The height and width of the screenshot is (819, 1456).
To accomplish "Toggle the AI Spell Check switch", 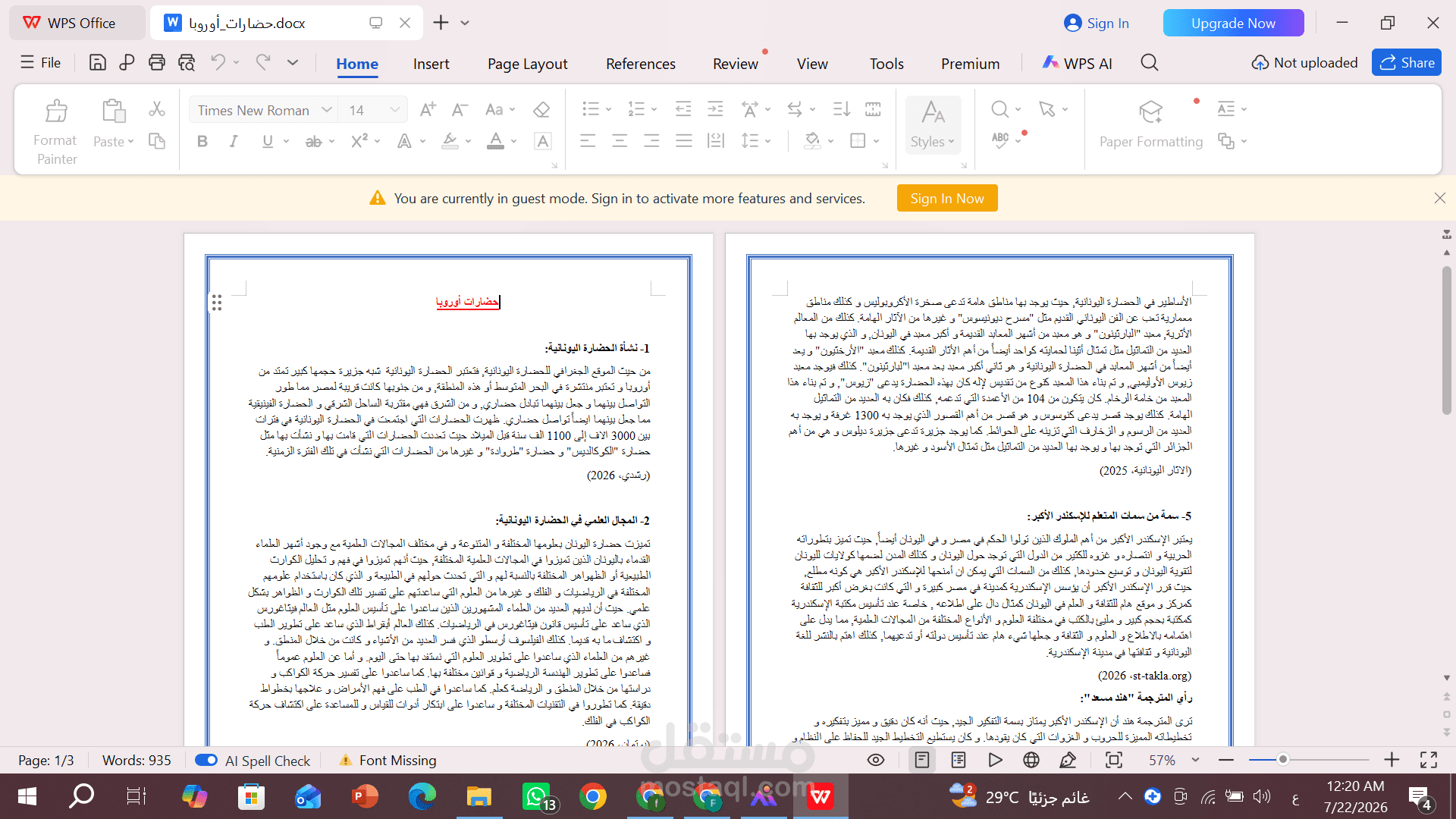I will click(206, 760).
